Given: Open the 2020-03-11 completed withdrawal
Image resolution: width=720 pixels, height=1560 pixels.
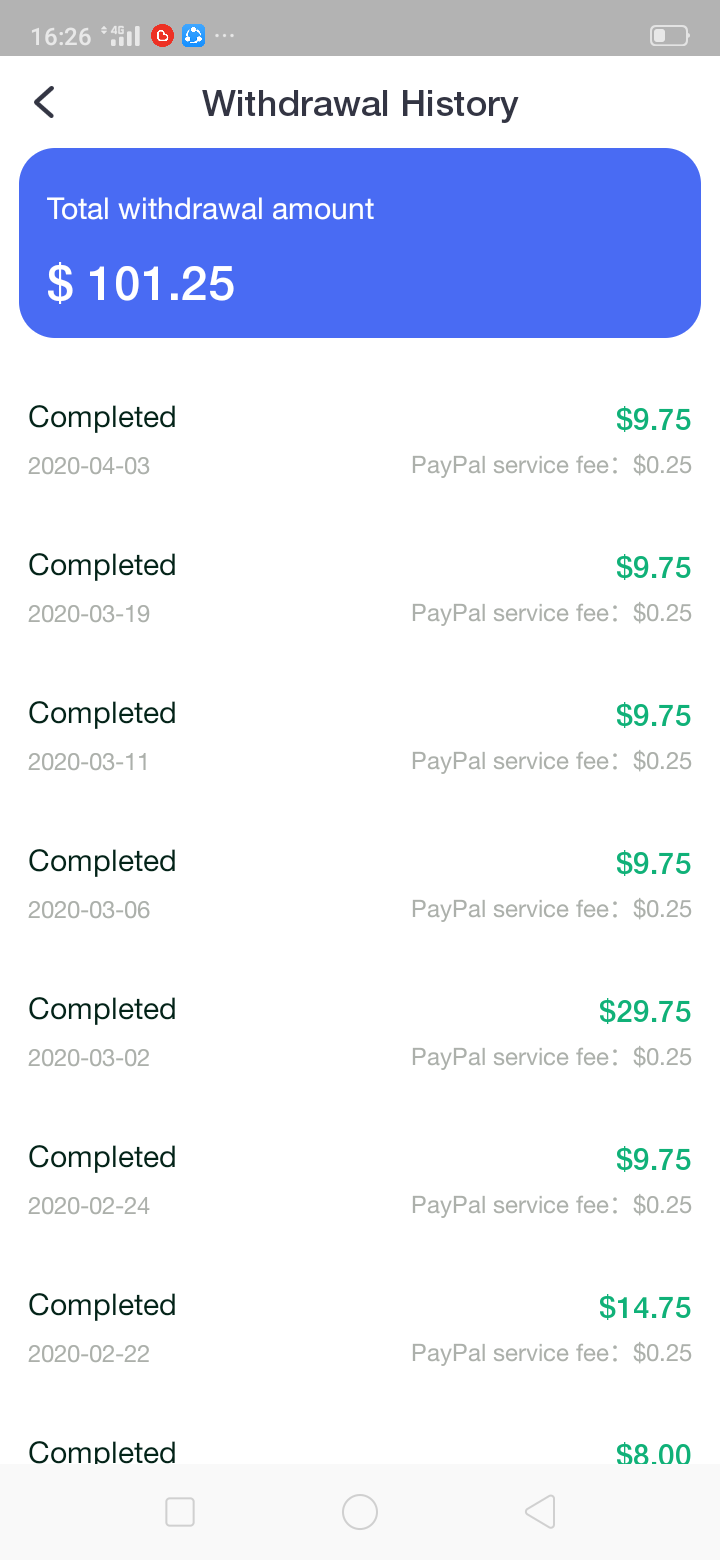Looking at the screenshot, I should point(360,736).
